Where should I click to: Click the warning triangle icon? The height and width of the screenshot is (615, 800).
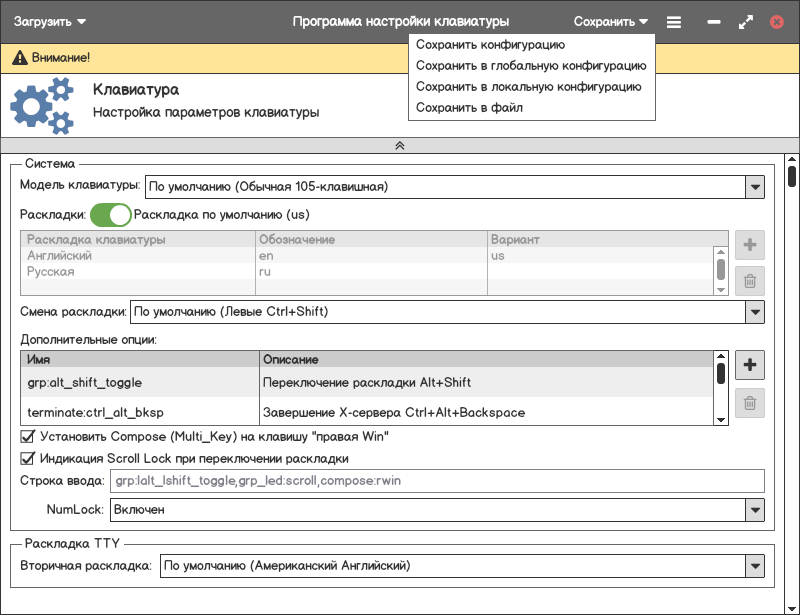coord(19,58)
